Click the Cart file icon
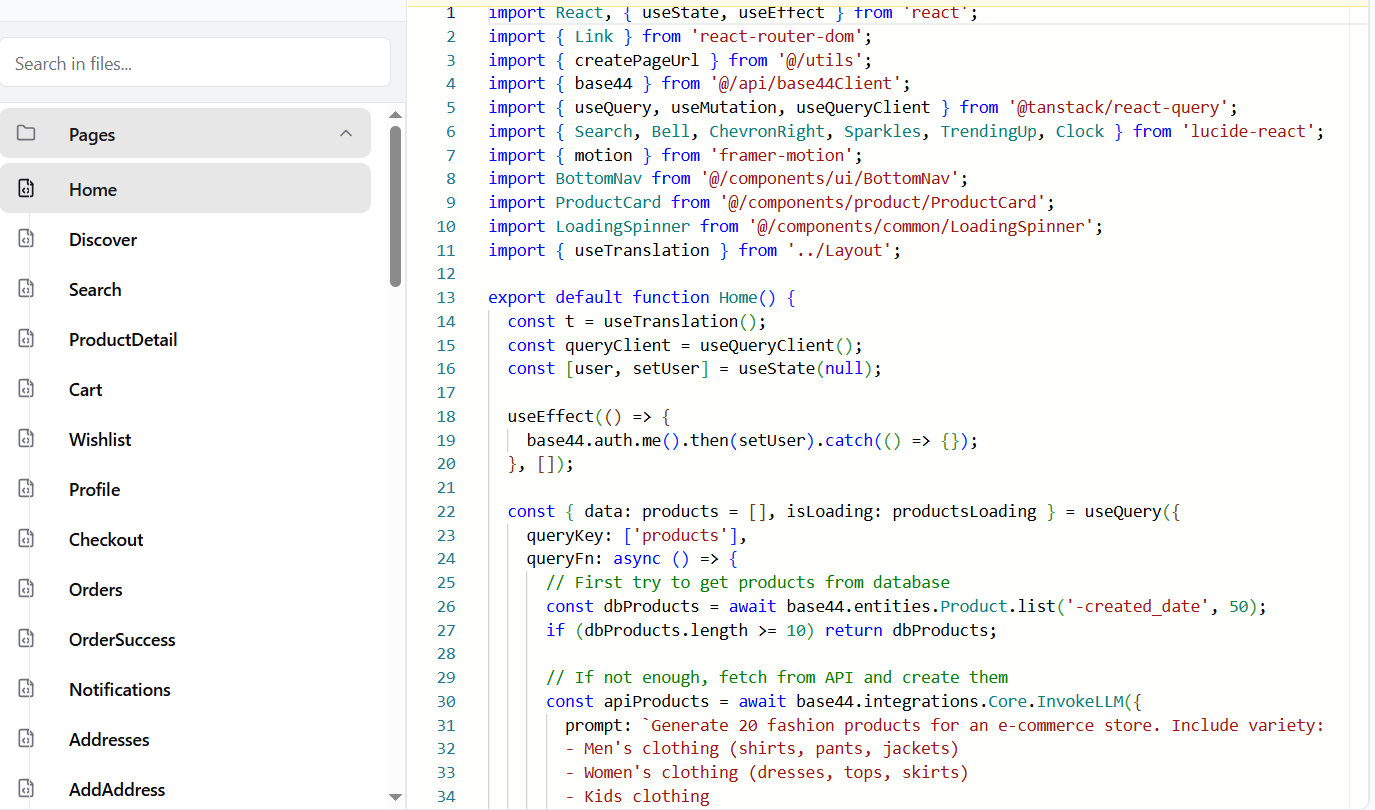This screenshot has width=1375, height=810. click(x=27, y=389)
